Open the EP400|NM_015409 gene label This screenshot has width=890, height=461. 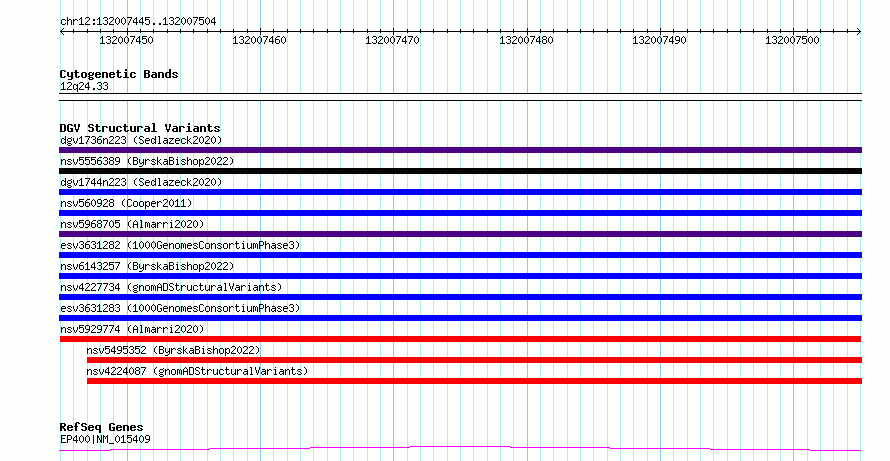click(106, 439)
